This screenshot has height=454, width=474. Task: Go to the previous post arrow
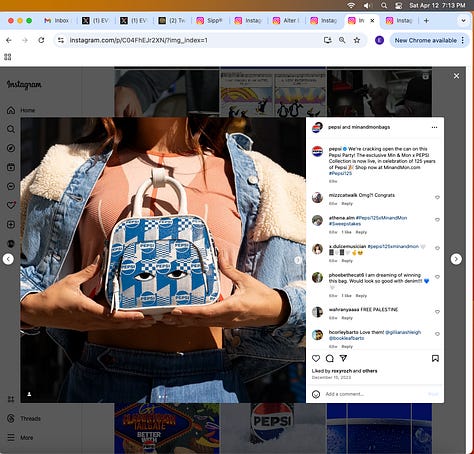(x=8, y=259)
